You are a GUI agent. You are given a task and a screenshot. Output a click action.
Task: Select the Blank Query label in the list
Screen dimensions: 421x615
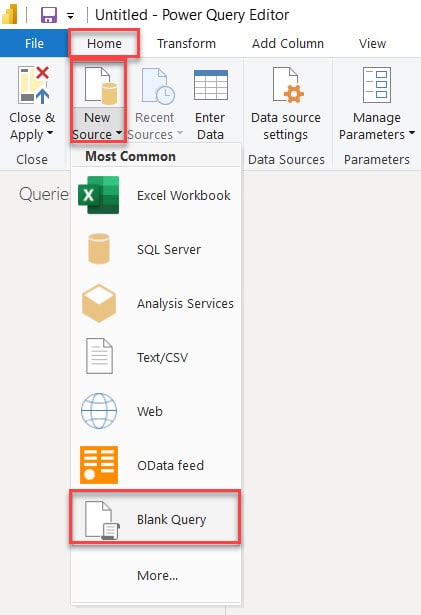click(171, 520)
